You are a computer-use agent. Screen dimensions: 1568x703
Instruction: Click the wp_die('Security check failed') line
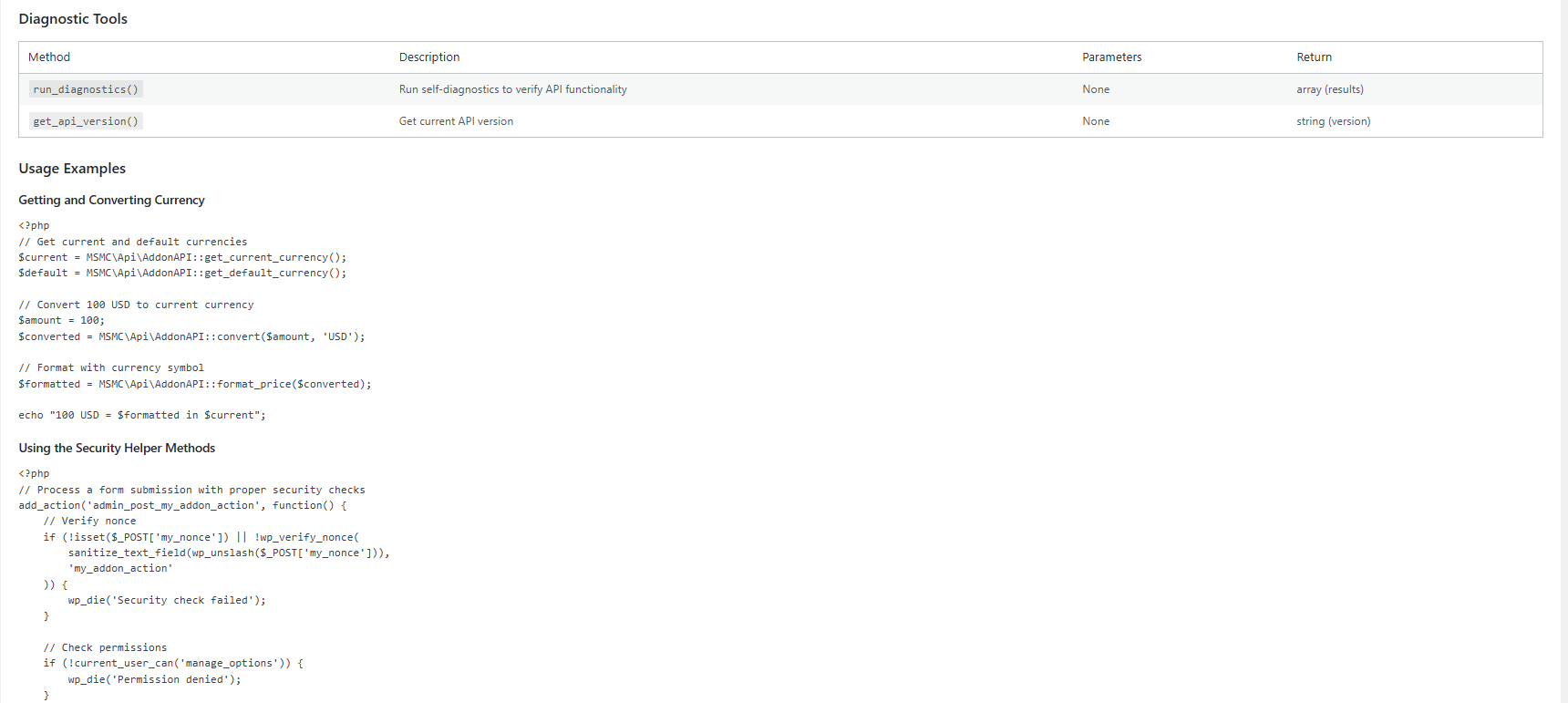tap(167, 600)
